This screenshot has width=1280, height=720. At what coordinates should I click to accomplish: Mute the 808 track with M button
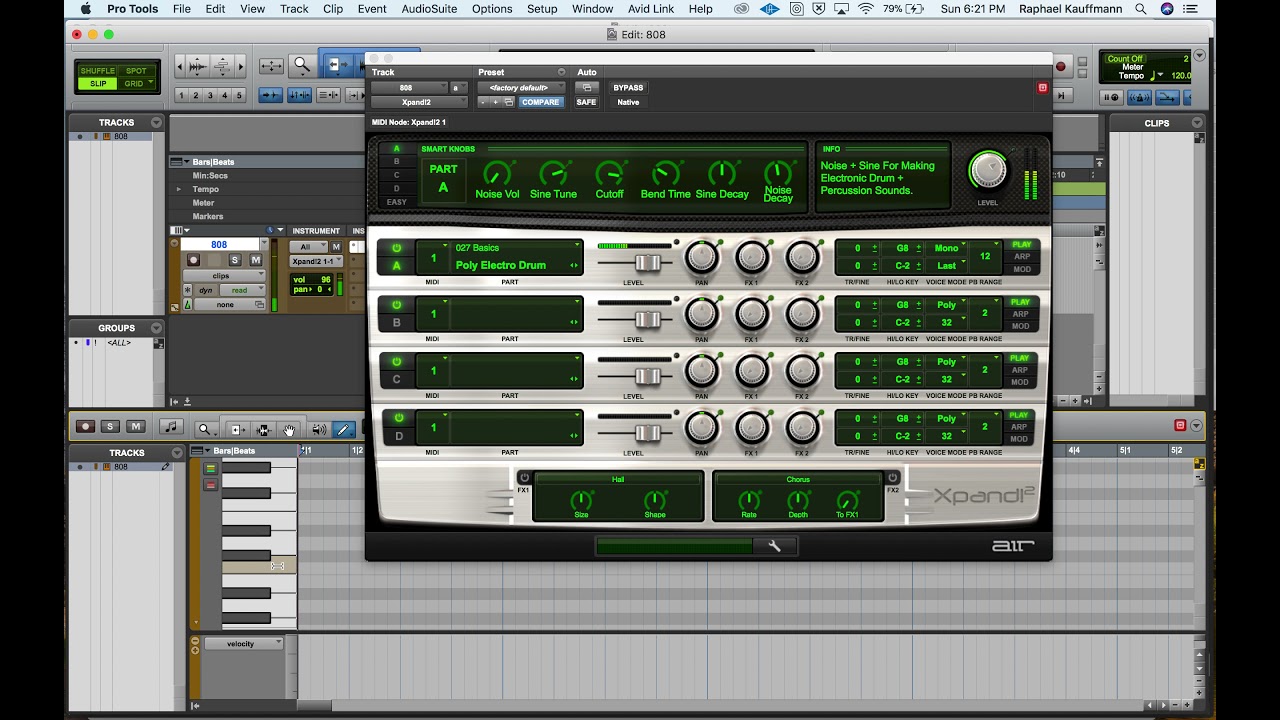[x=255, y=260]
